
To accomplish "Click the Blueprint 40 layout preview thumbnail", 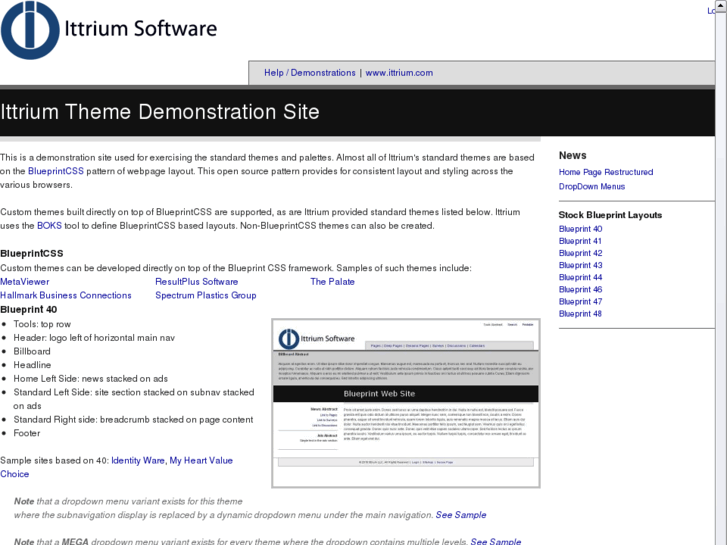I will [406, 403].
